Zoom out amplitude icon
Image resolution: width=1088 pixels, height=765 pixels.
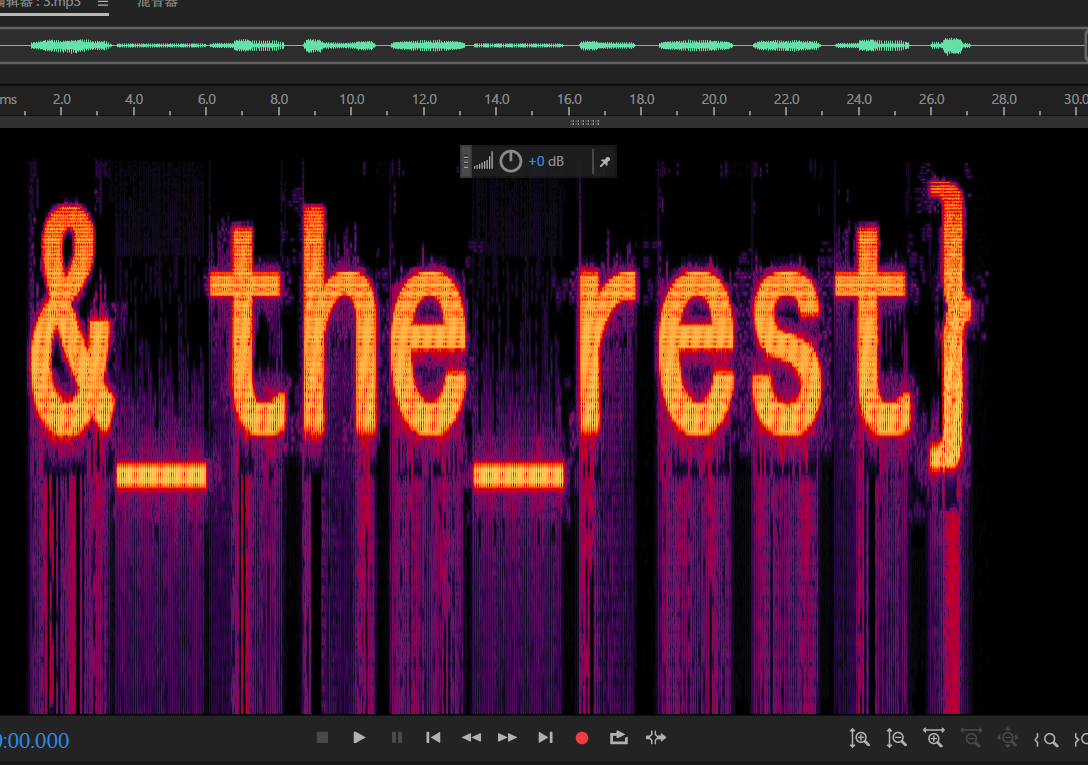pos(896,739)
